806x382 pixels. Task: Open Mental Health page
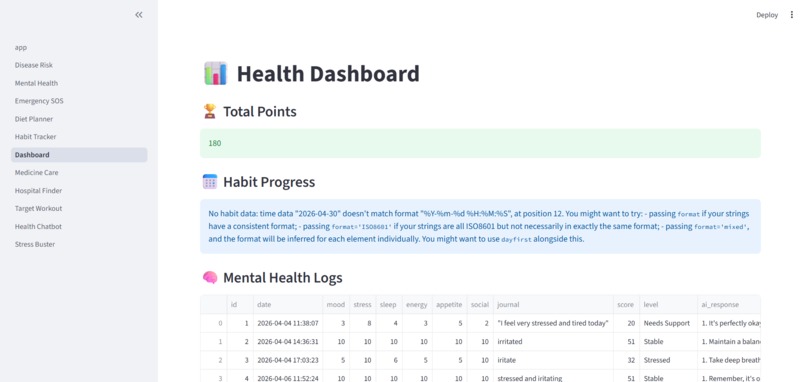[x=79, y=83]
